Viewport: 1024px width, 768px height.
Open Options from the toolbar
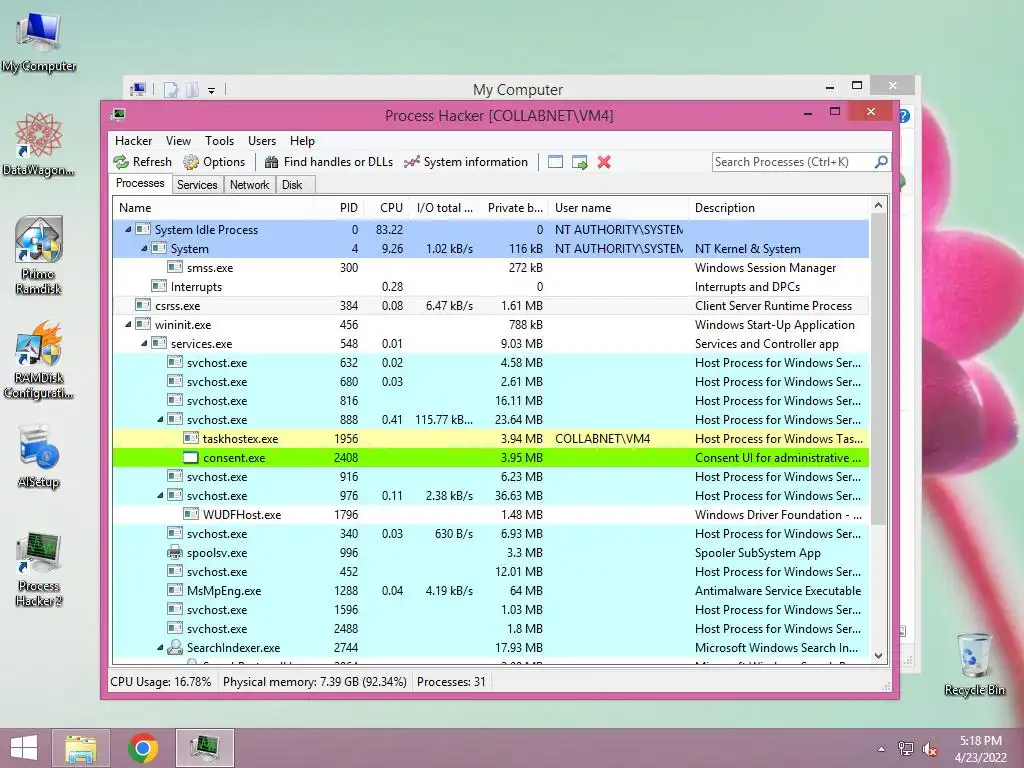point(214,162)
